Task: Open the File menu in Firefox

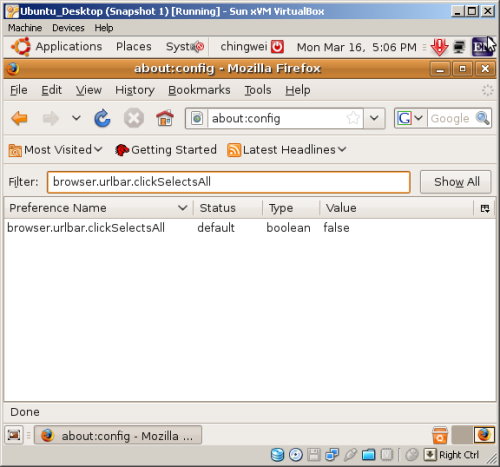Action: pos(19,90)
